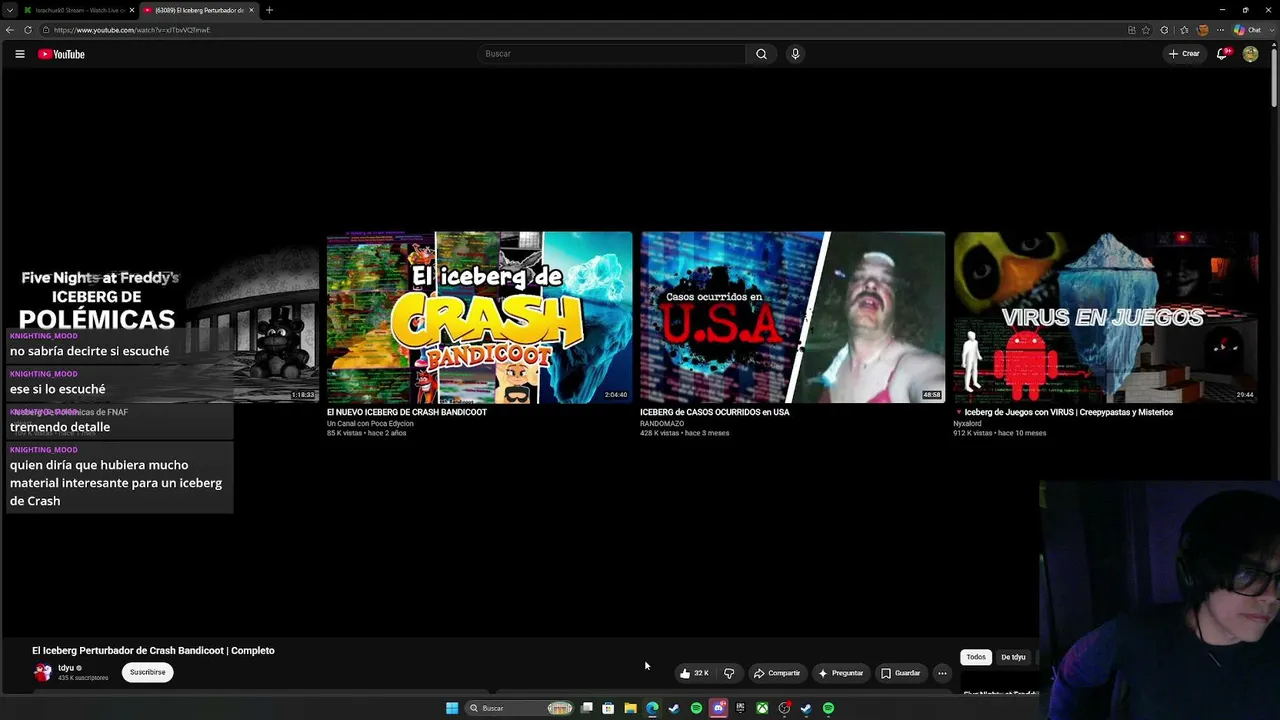Go to YouTube home via logo
The height and width of the screenshot is (720, 1280).
[x=61, y=54]
